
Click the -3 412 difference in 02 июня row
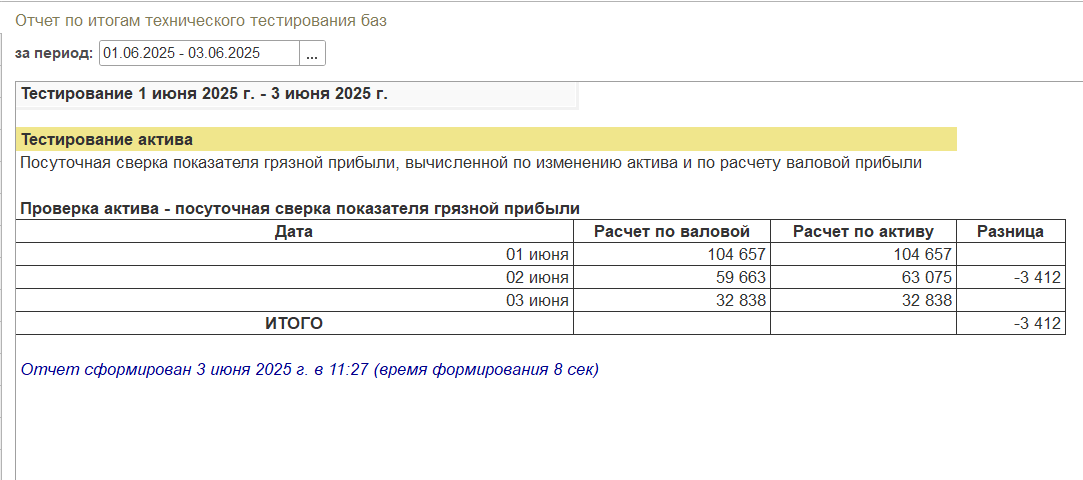tap(1010, 278)
